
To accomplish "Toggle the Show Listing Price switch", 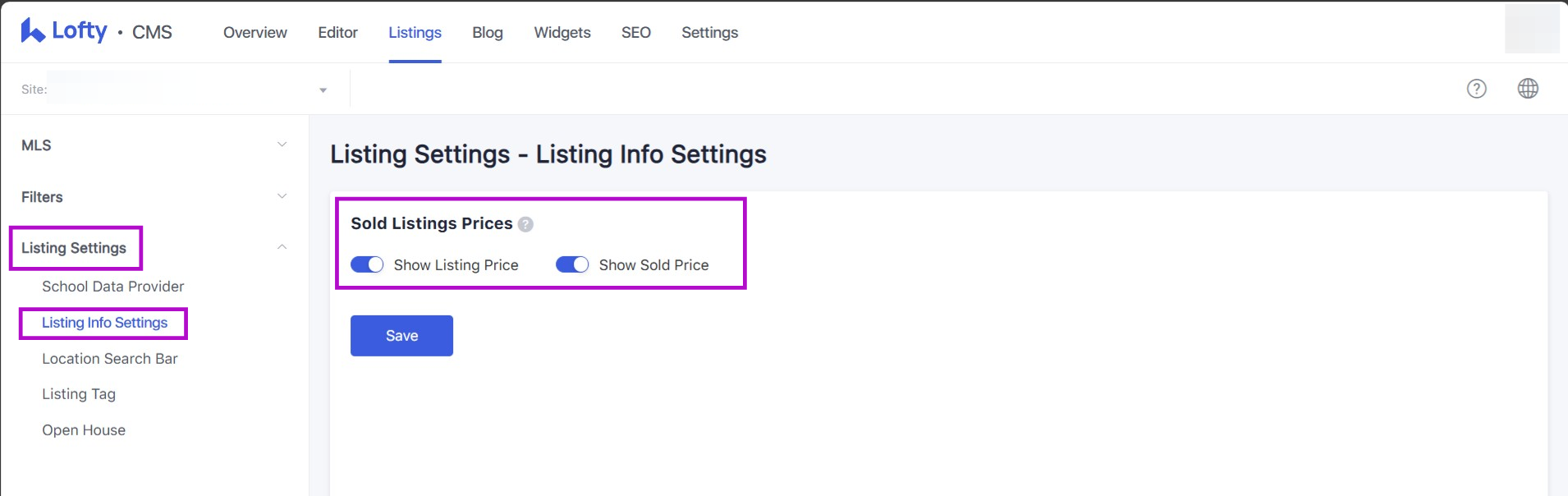I will (x=367, y=264).
